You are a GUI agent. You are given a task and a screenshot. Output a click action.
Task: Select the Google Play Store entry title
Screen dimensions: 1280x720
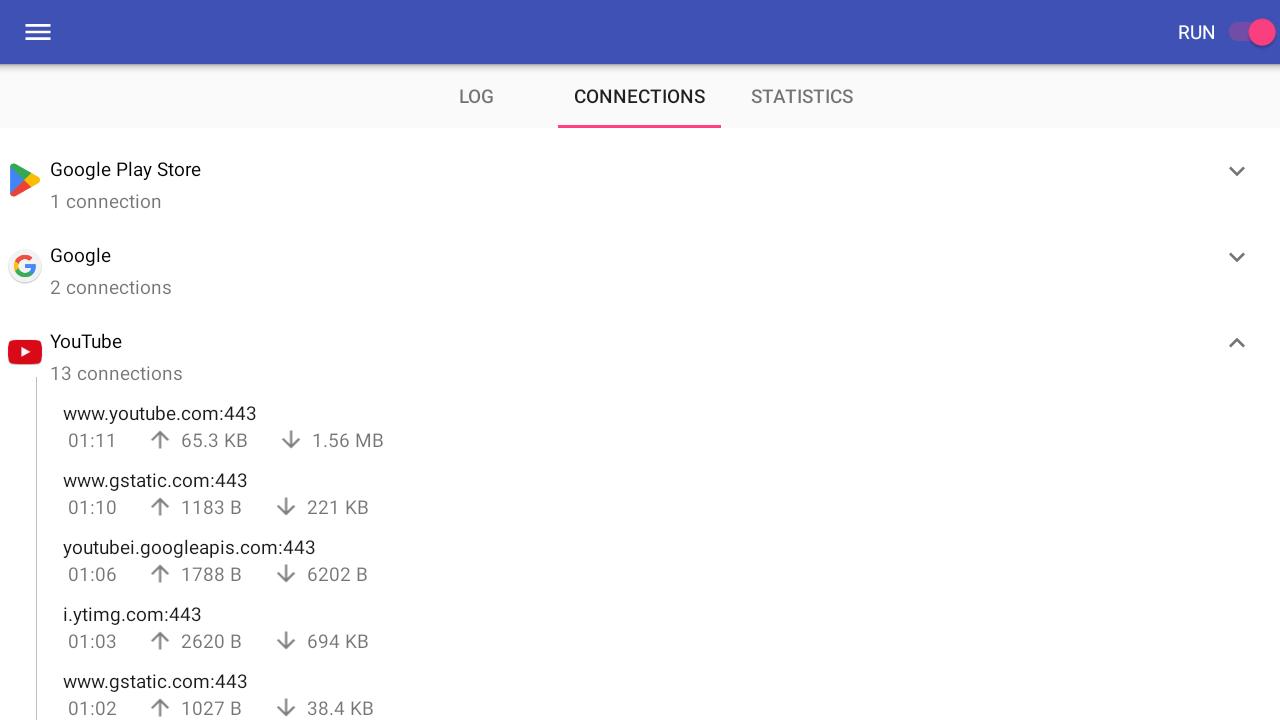point(125,170)
